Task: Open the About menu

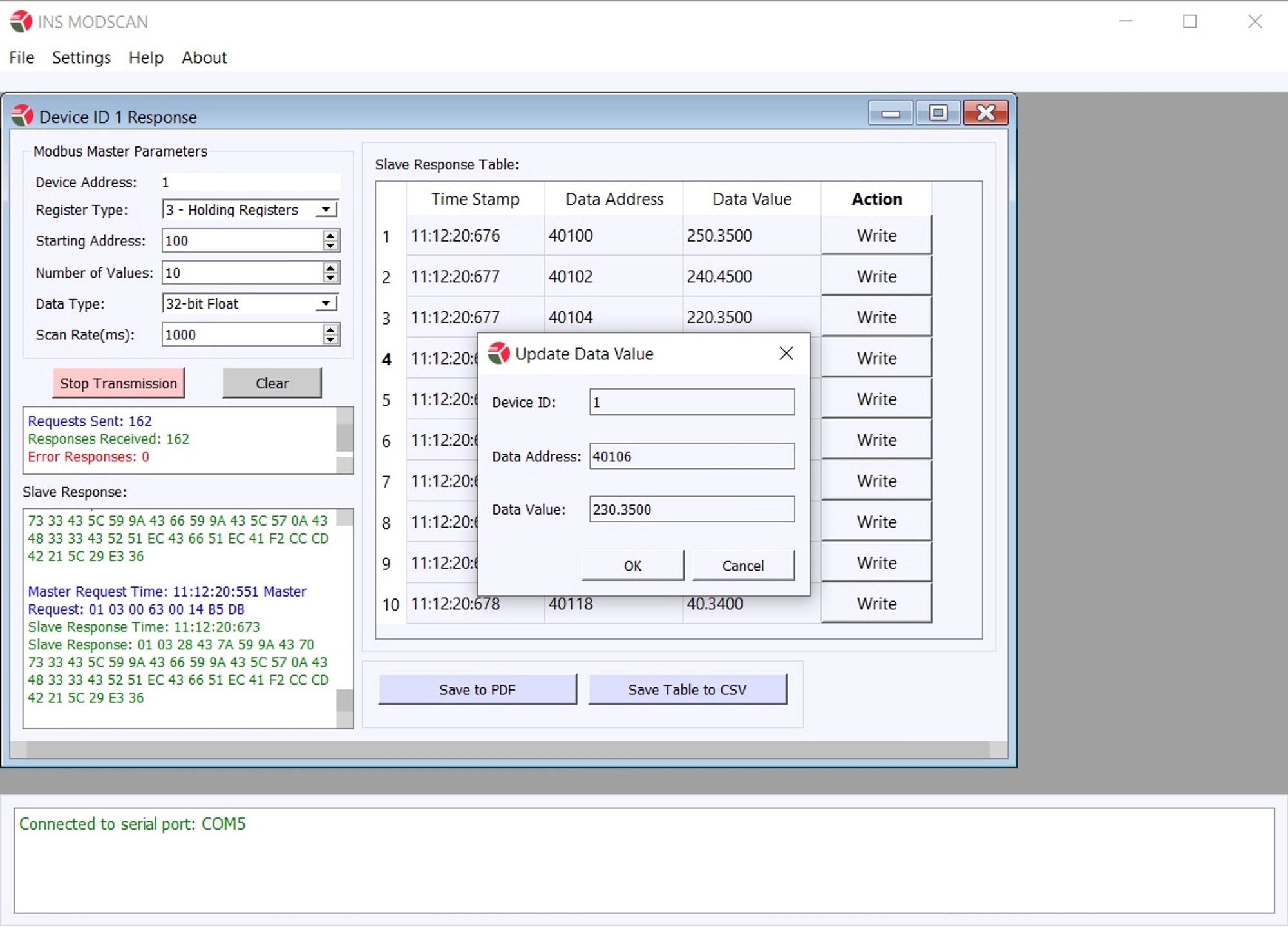Action: tap(204, 57)
